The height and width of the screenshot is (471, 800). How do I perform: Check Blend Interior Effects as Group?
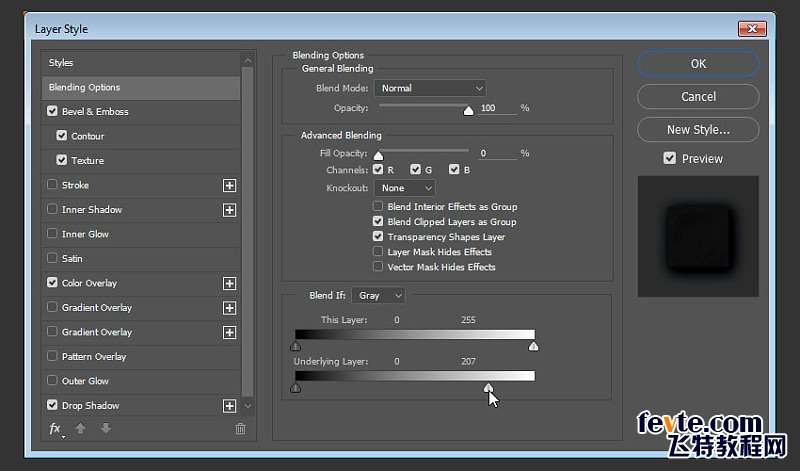point(378,206)
